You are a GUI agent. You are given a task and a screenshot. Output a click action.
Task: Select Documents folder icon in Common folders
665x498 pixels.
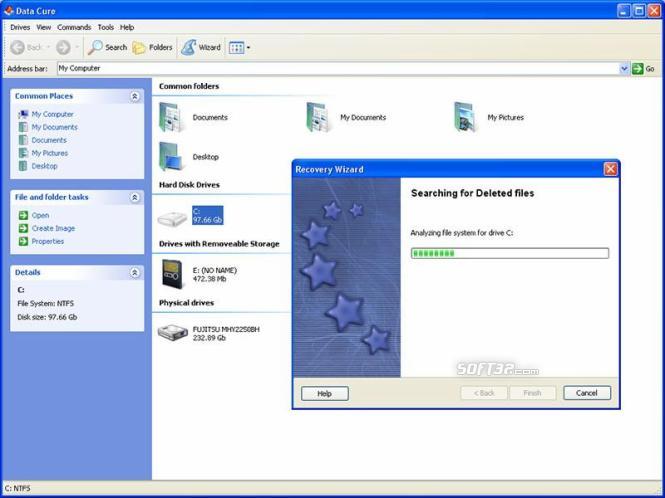tap(171, 118)
